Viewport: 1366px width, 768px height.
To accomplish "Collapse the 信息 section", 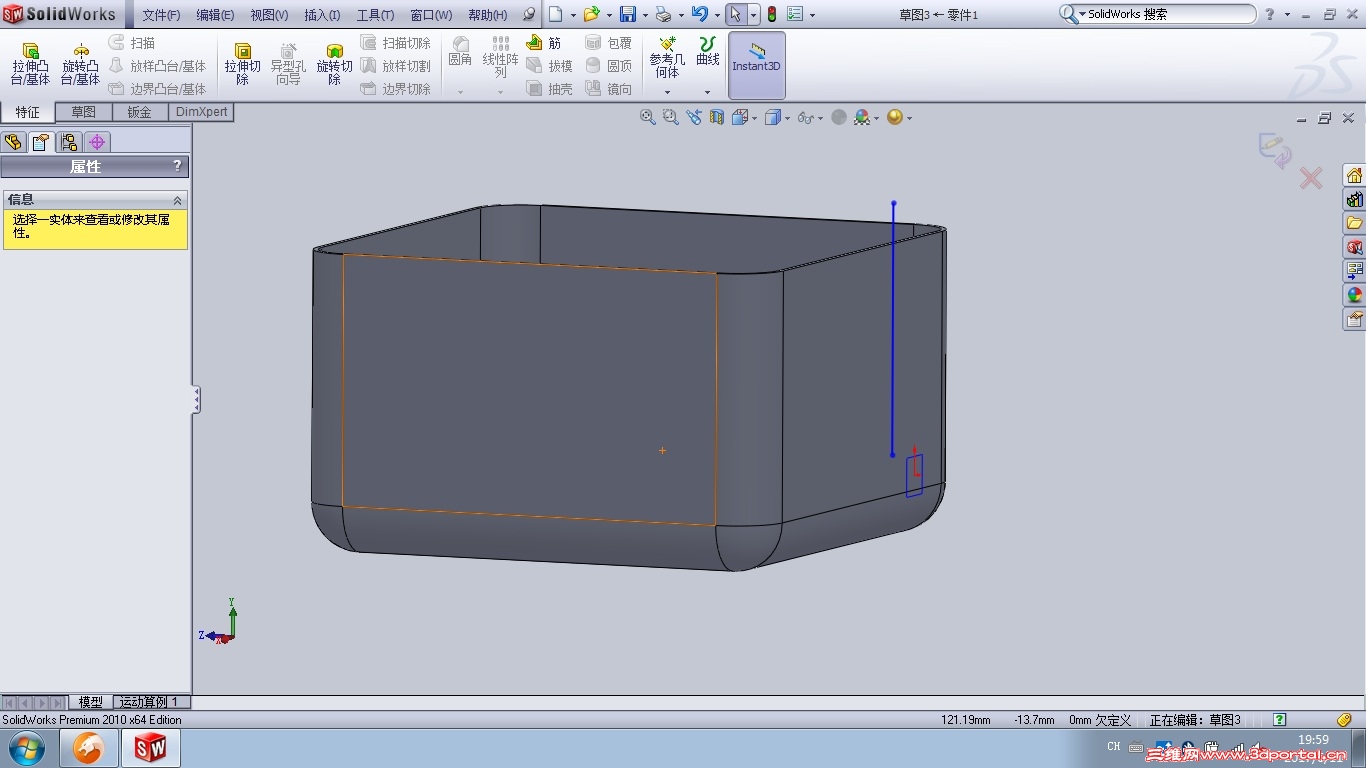I will point(178,200).
